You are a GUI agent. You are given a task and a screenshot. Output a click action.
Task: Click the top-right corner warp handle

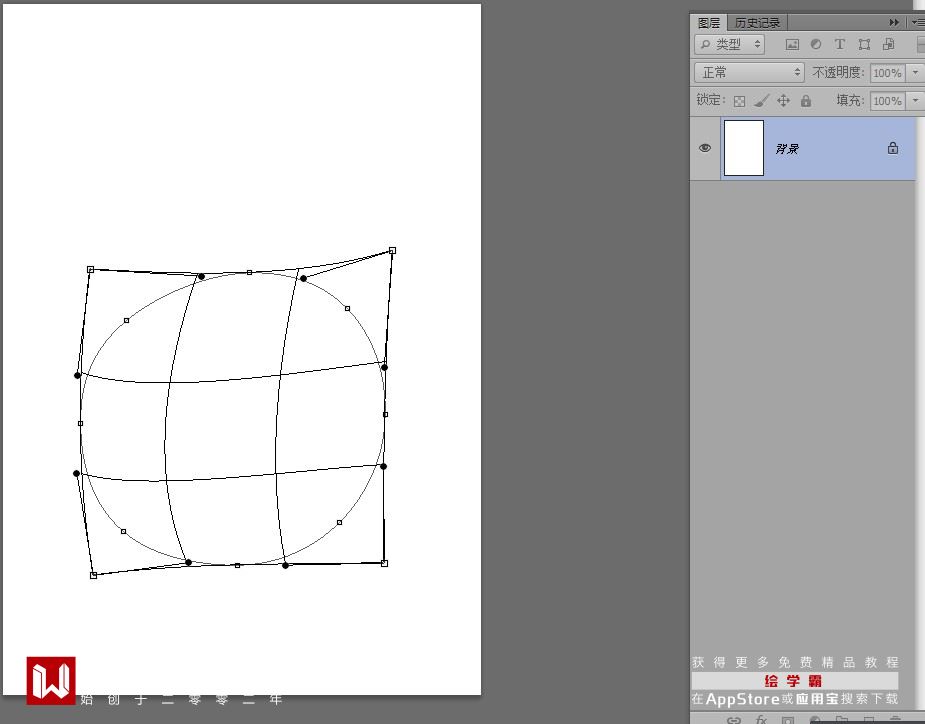click(392, 251)
